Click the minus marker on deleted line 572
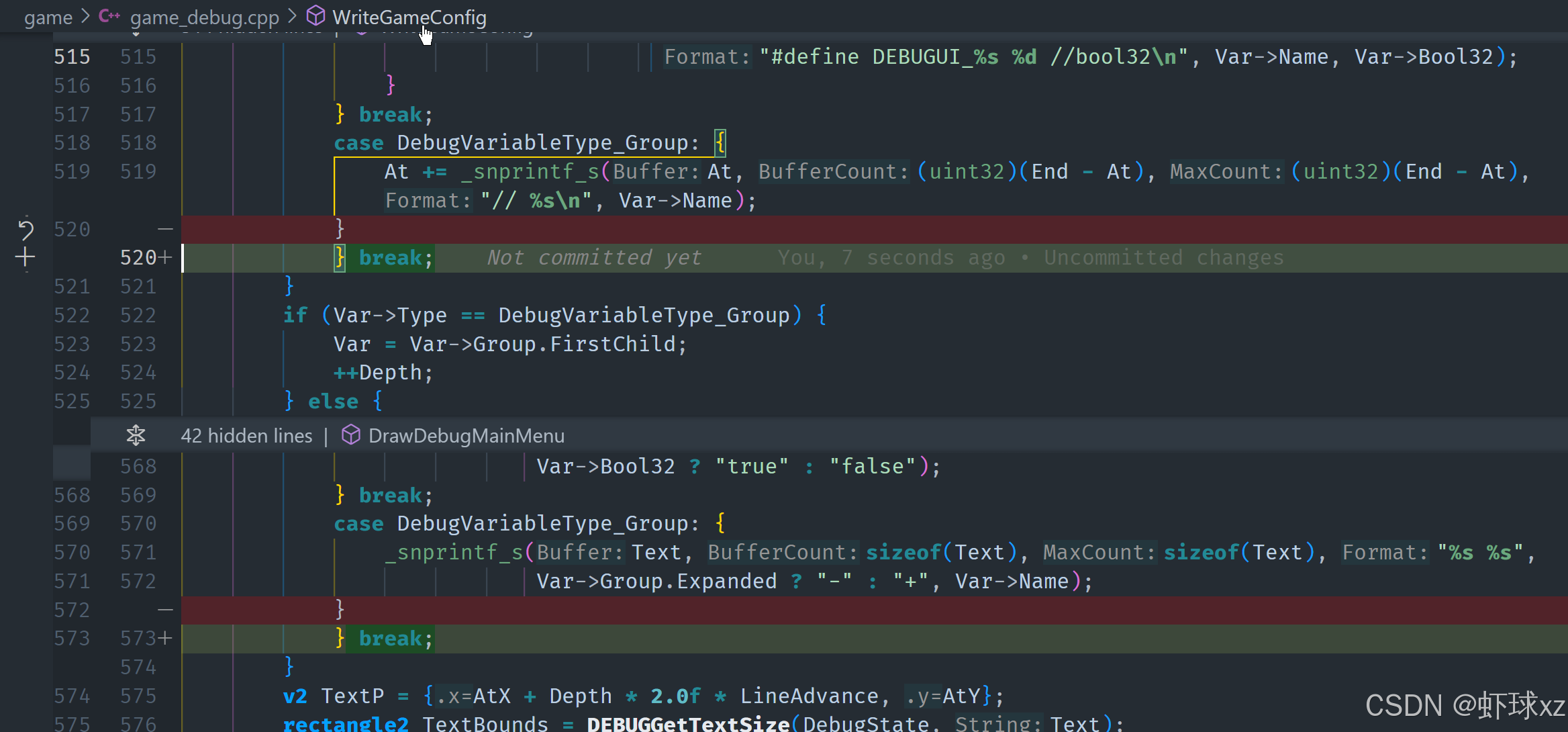The width and height of the screenshot is (1568, 732). [x=165, y=610]
